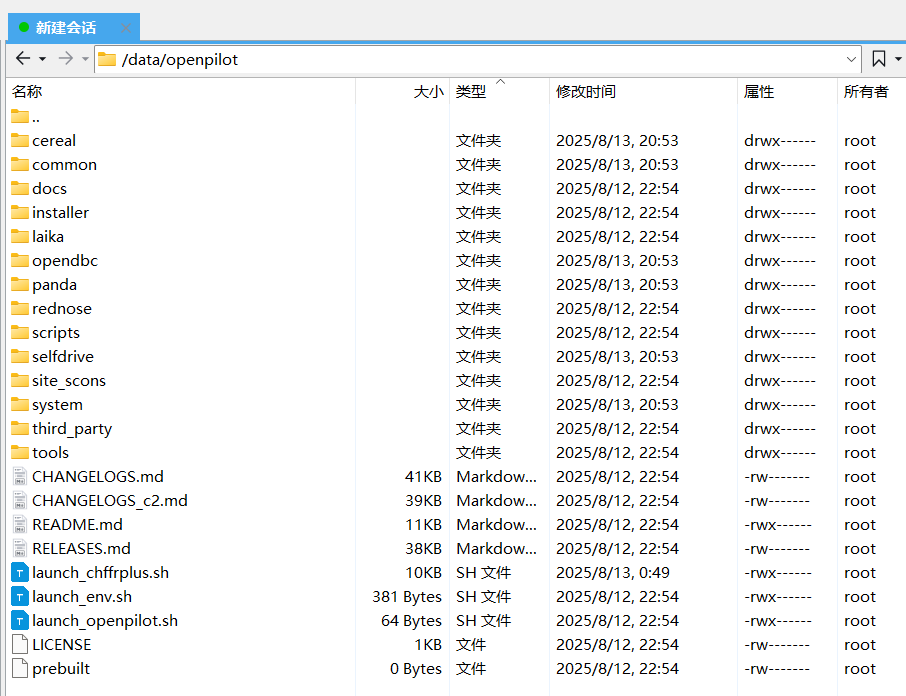The image size is (906, 696).
Task: Click the '64 Bytes' size cell
Action: (411, 620)
